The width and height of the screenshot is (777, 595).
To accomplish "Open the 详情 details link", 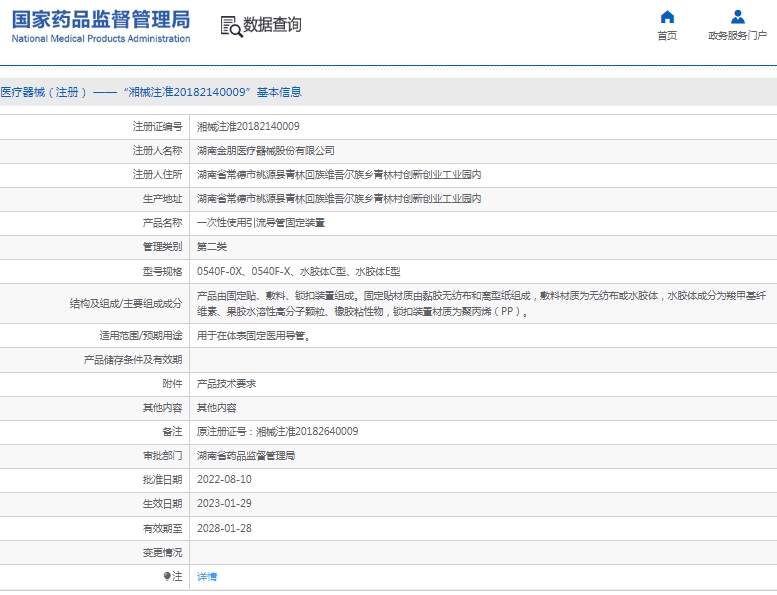I will [x=207, y=577].
